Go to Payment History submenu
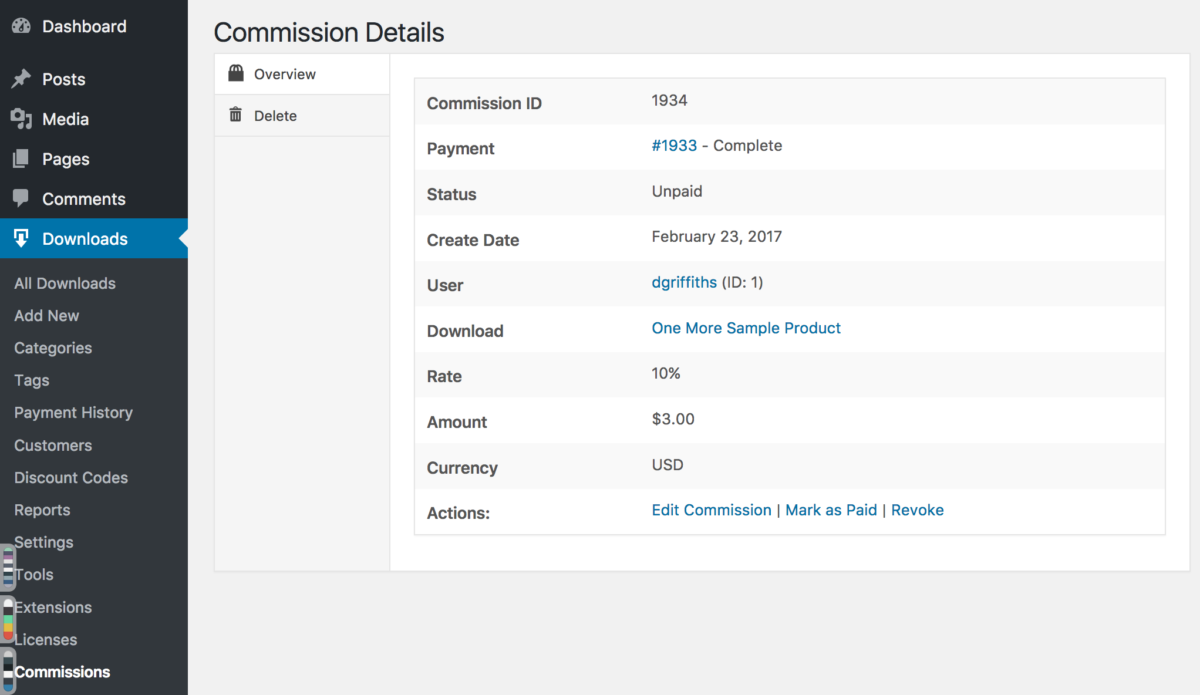The image size is (1200, 695). coord(73,413)
